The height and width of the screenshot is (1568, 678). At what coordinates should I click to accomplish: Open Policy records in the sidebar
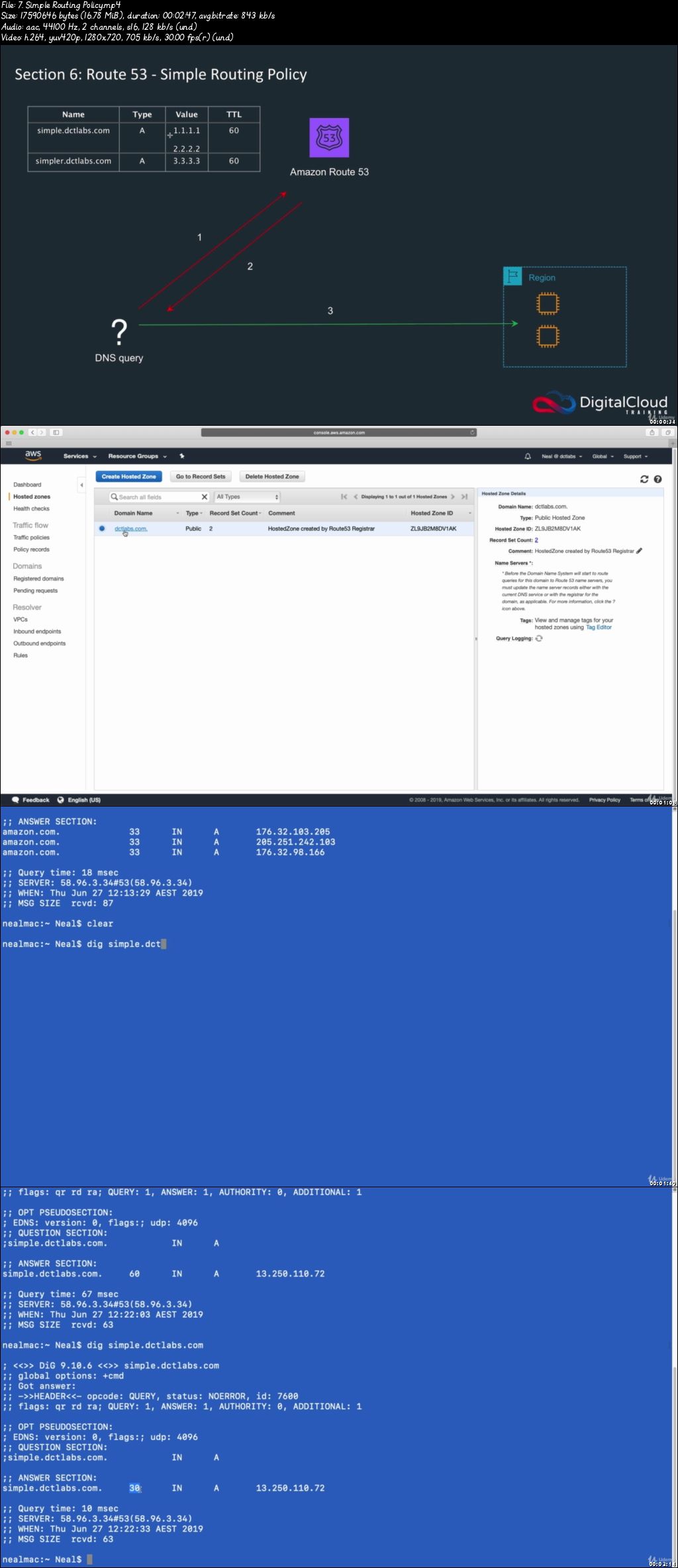coord(31,550)
